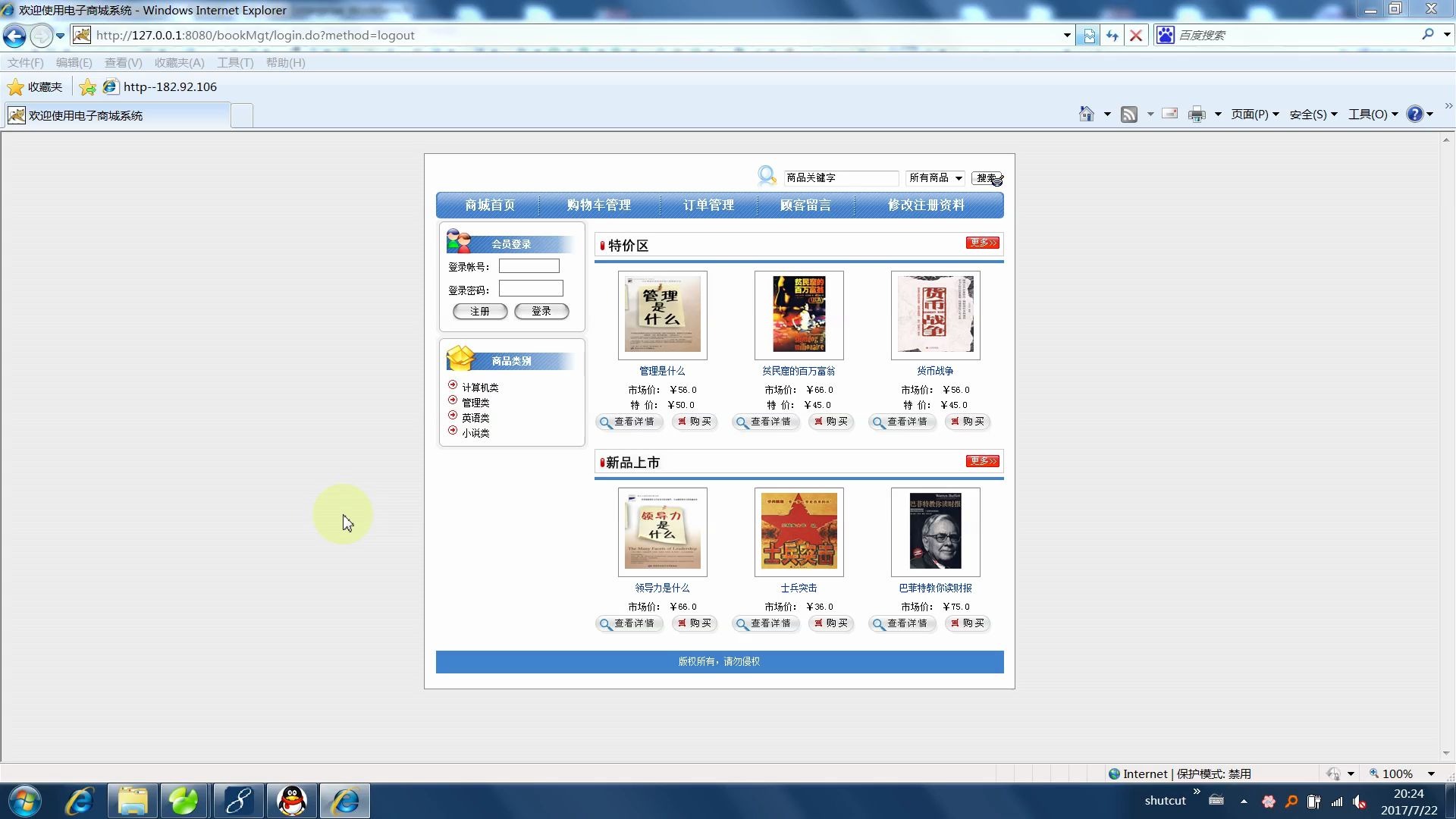Click the refresh page icon
The width and height of the screenshot is (1456, 819).
[x=1112, y=36]
